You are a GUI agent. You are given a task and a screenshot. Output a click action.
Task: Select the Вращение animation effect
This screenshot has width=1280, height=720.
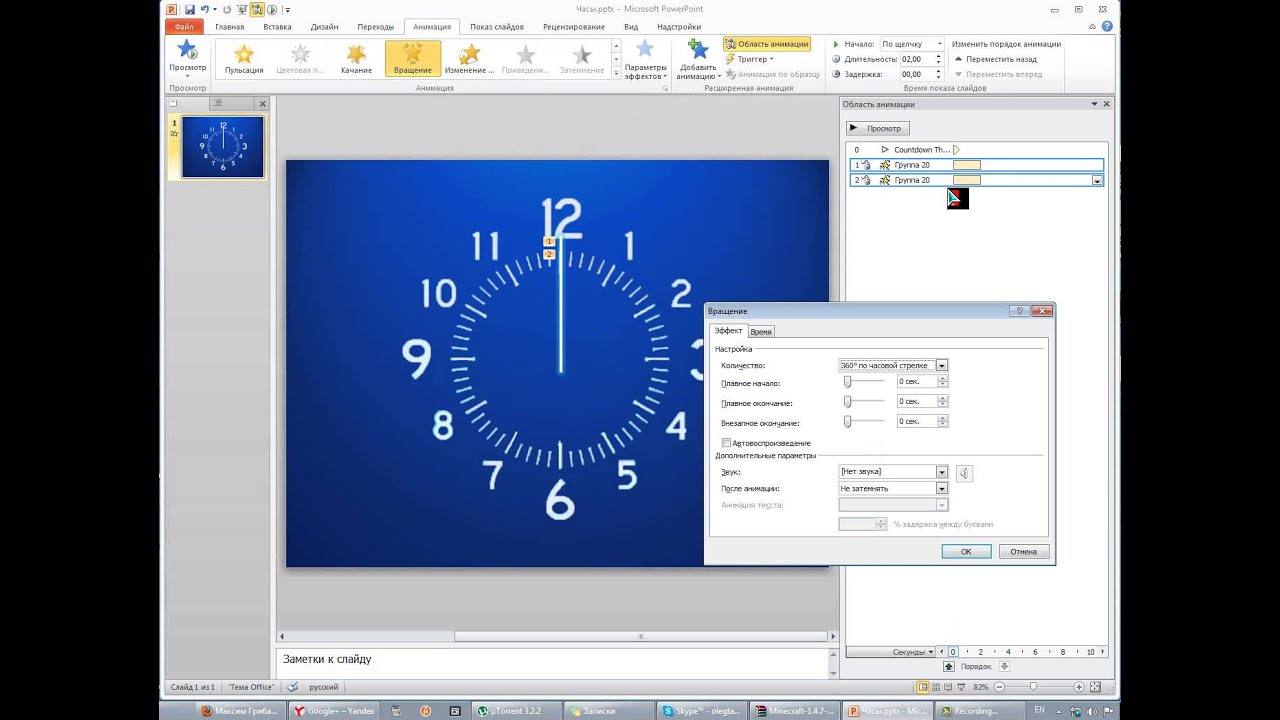(412, 58)
